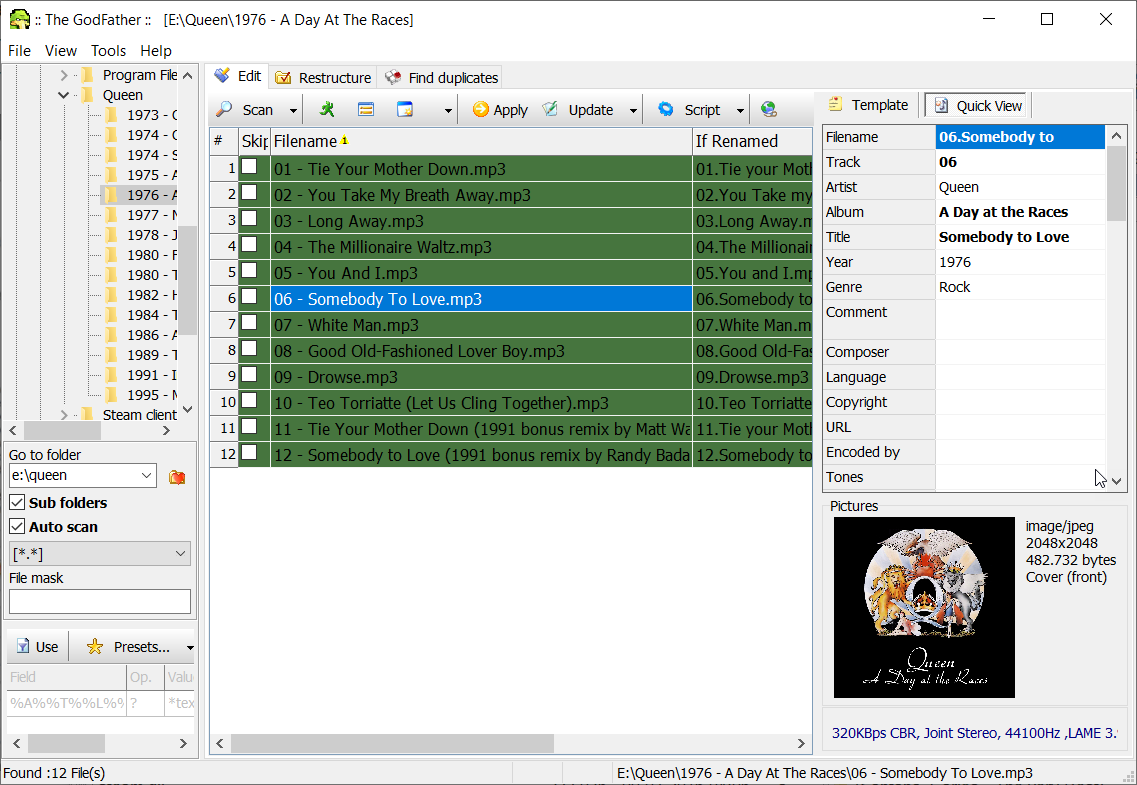Check Skip for The Millionaire Waltz
Viewport: 1137px width, 785px height.
click(249, 245)
